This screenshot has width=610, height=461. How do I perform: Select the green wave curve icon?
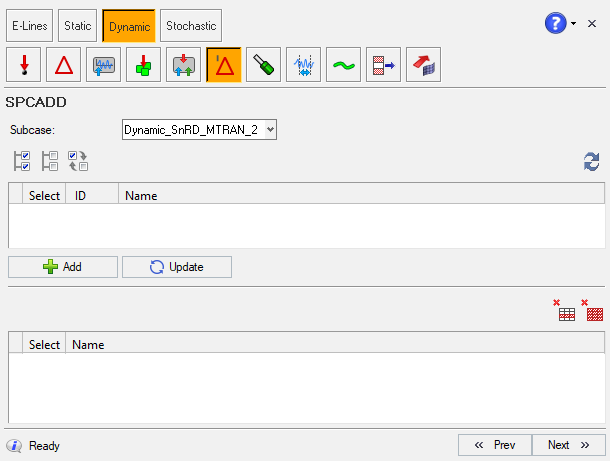tap(344, 65)
